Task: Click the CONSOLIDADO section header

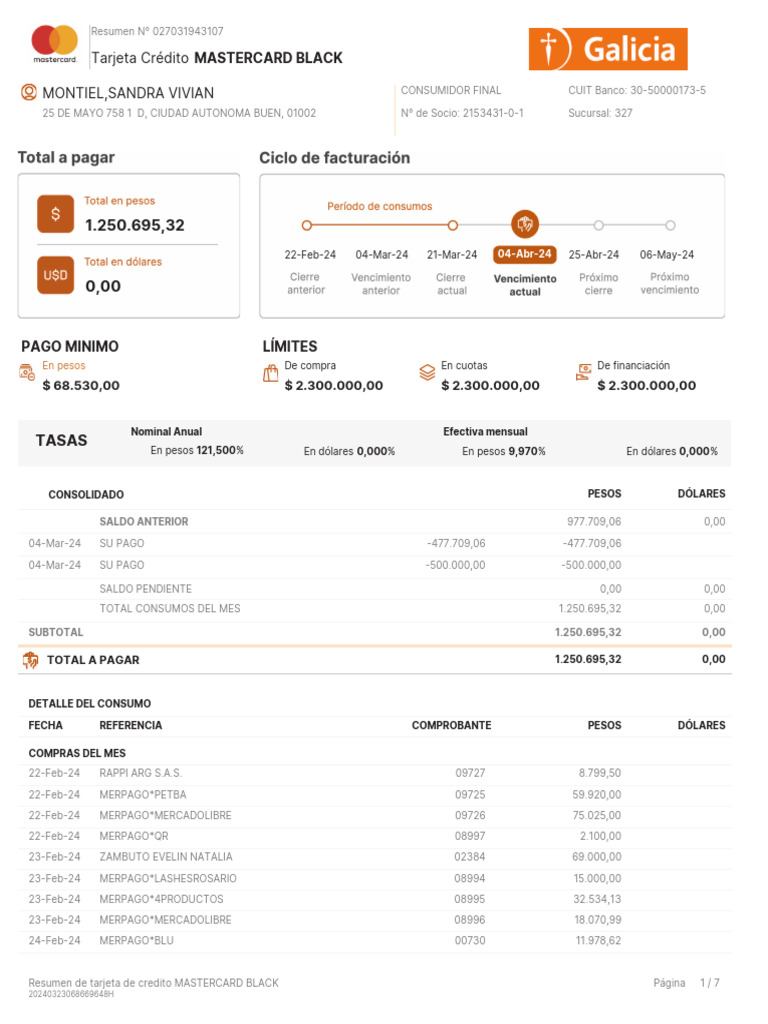Action: tap(86, 495)
